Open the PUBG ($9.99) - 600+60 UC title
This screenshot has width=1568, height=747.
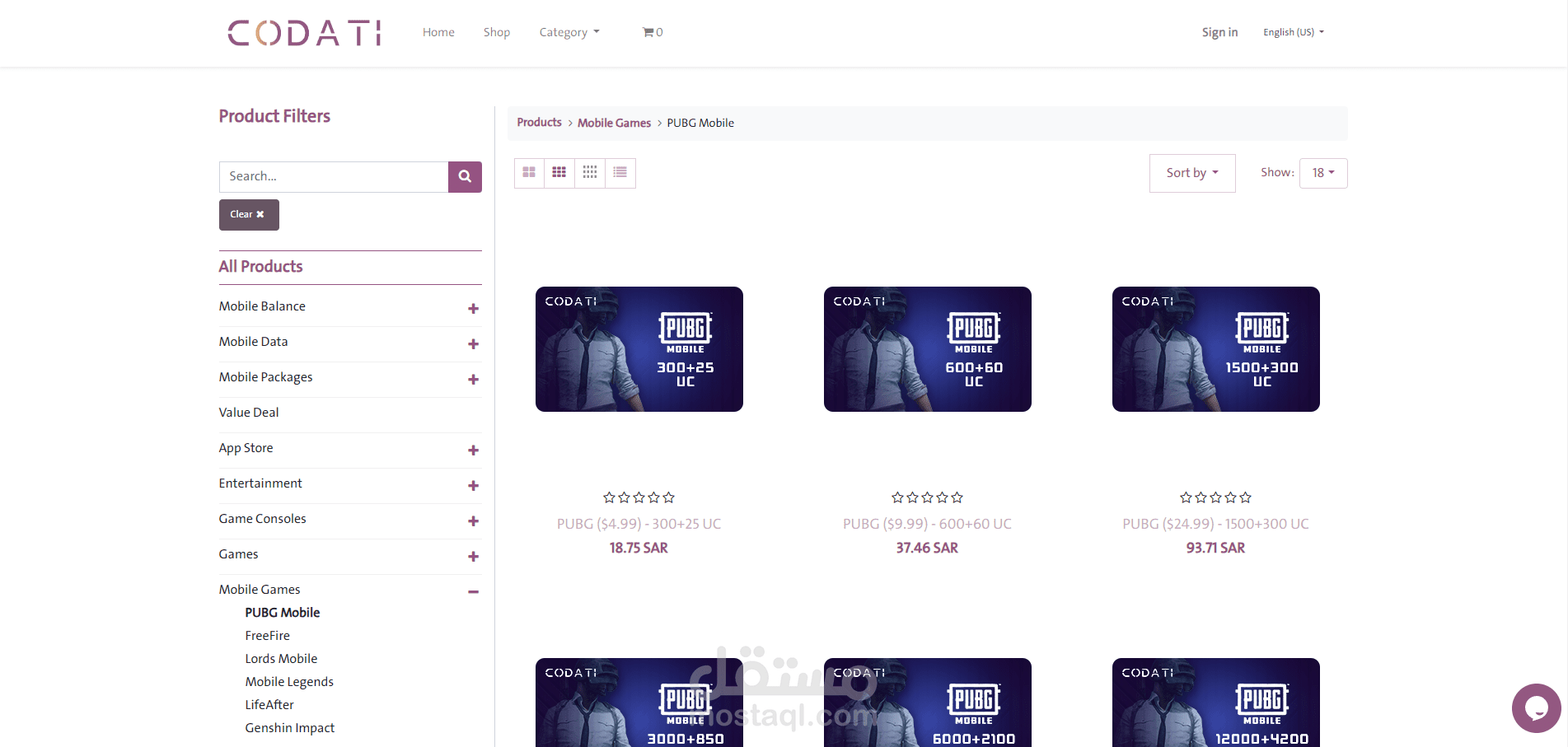point(927,524)
